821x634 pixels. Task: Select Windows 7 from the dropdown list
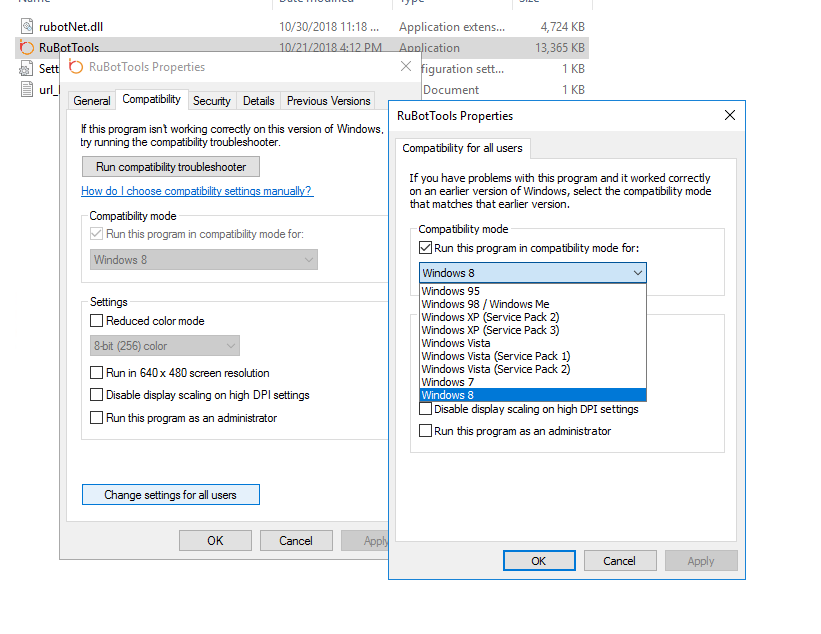[447, 382]
